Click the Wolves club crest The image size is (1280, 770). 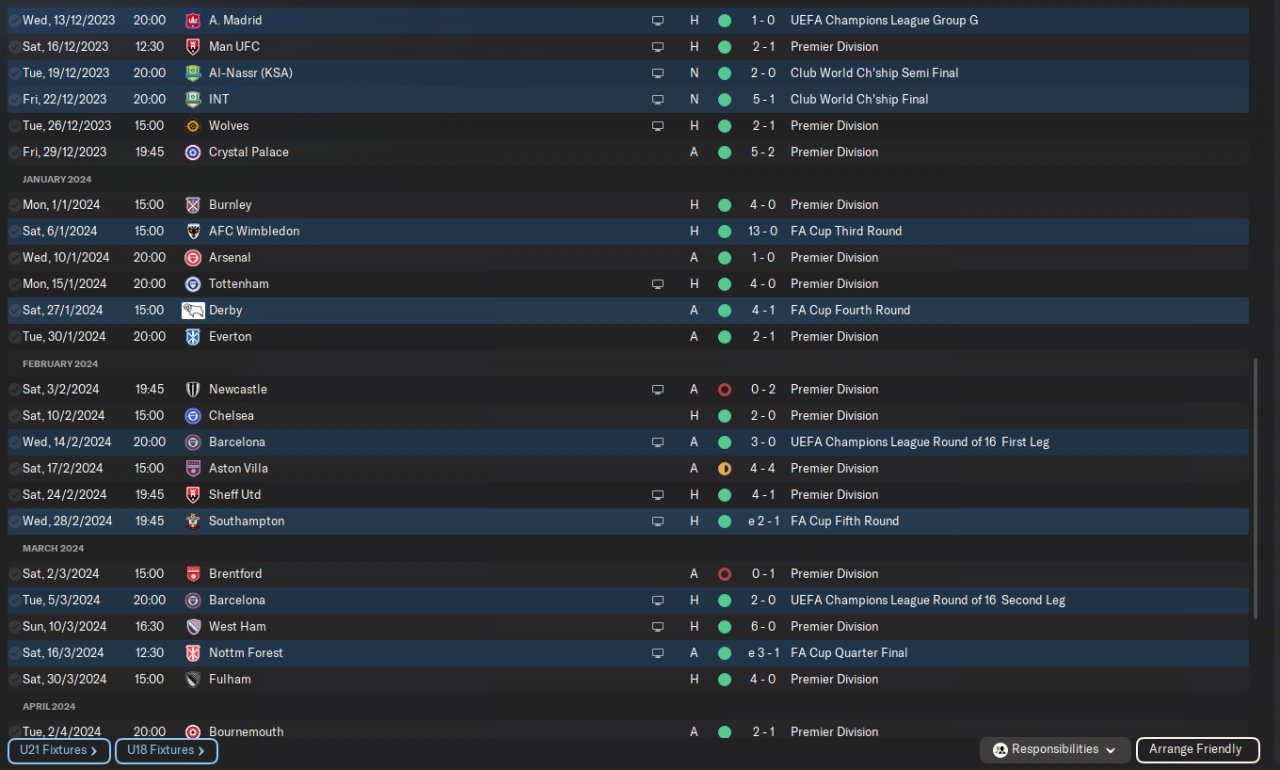pyautogui.click(x=193, y=126)
